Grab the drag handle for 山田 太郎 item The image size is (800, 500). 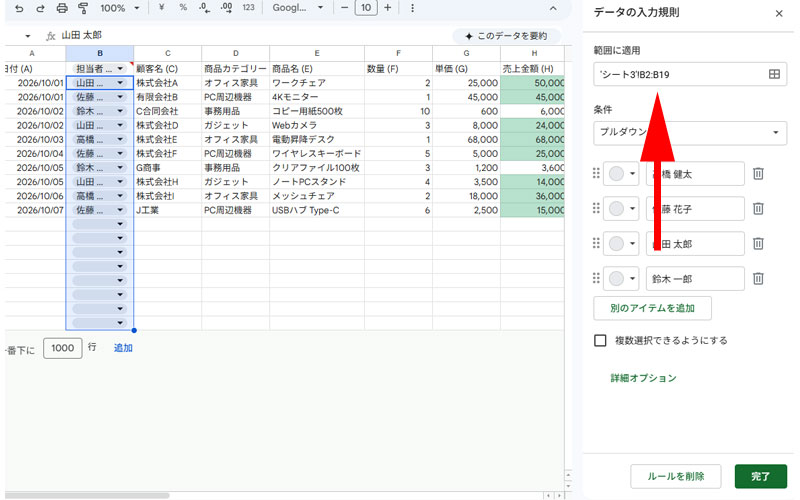[x=596, y=243]
